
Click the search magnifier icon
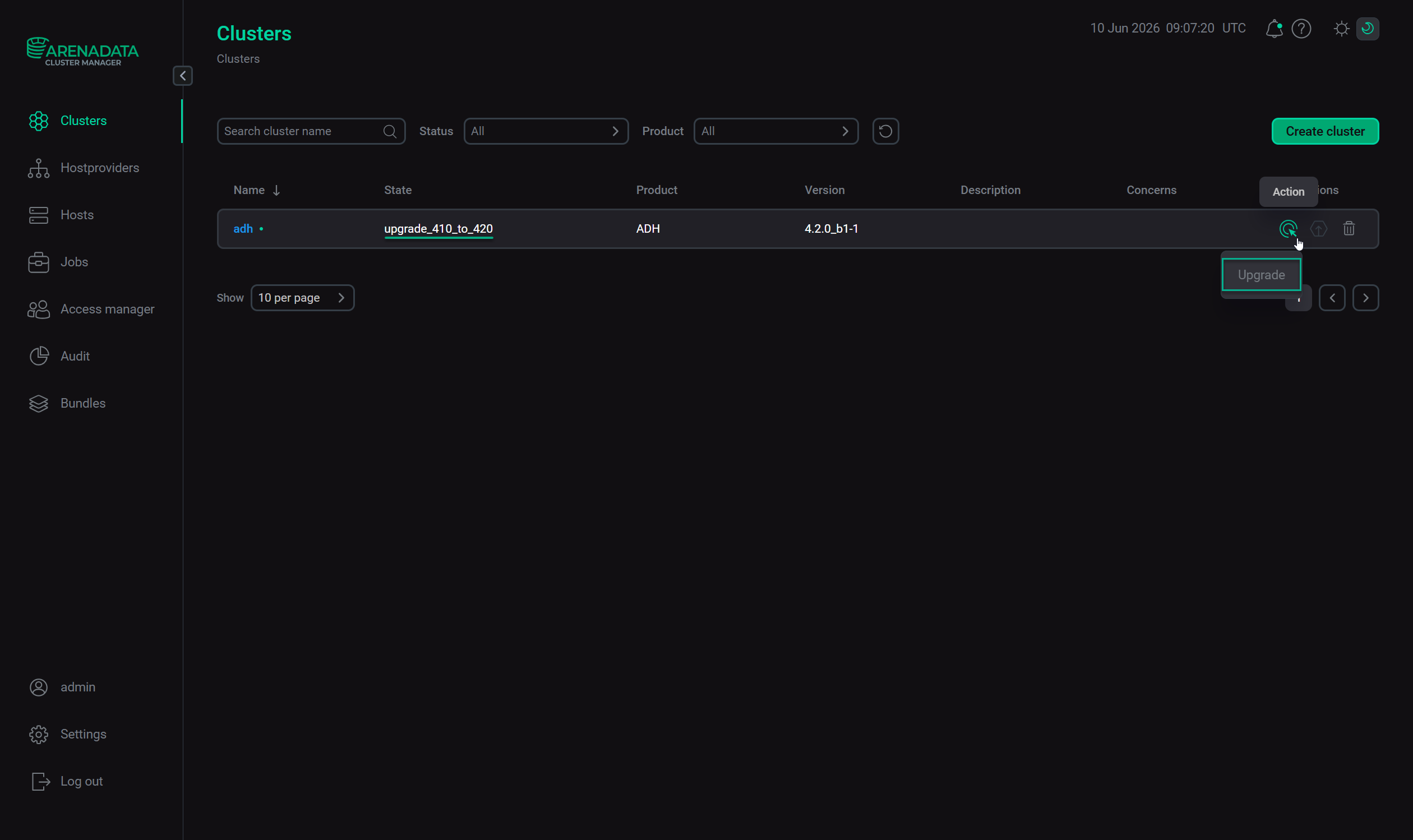point(389,131)
